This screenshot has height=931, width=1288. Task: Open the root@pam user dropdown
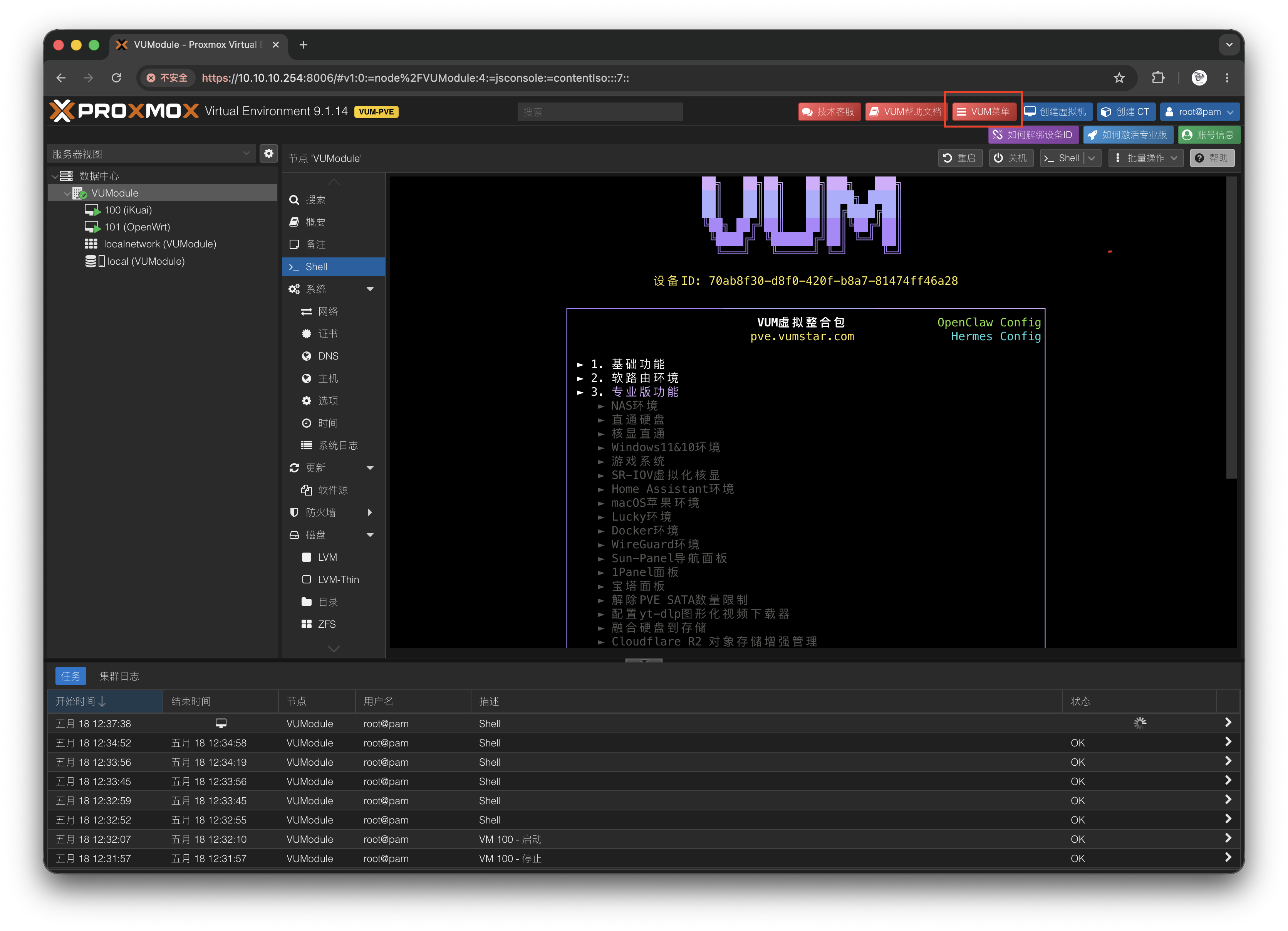click(1199, 112)
